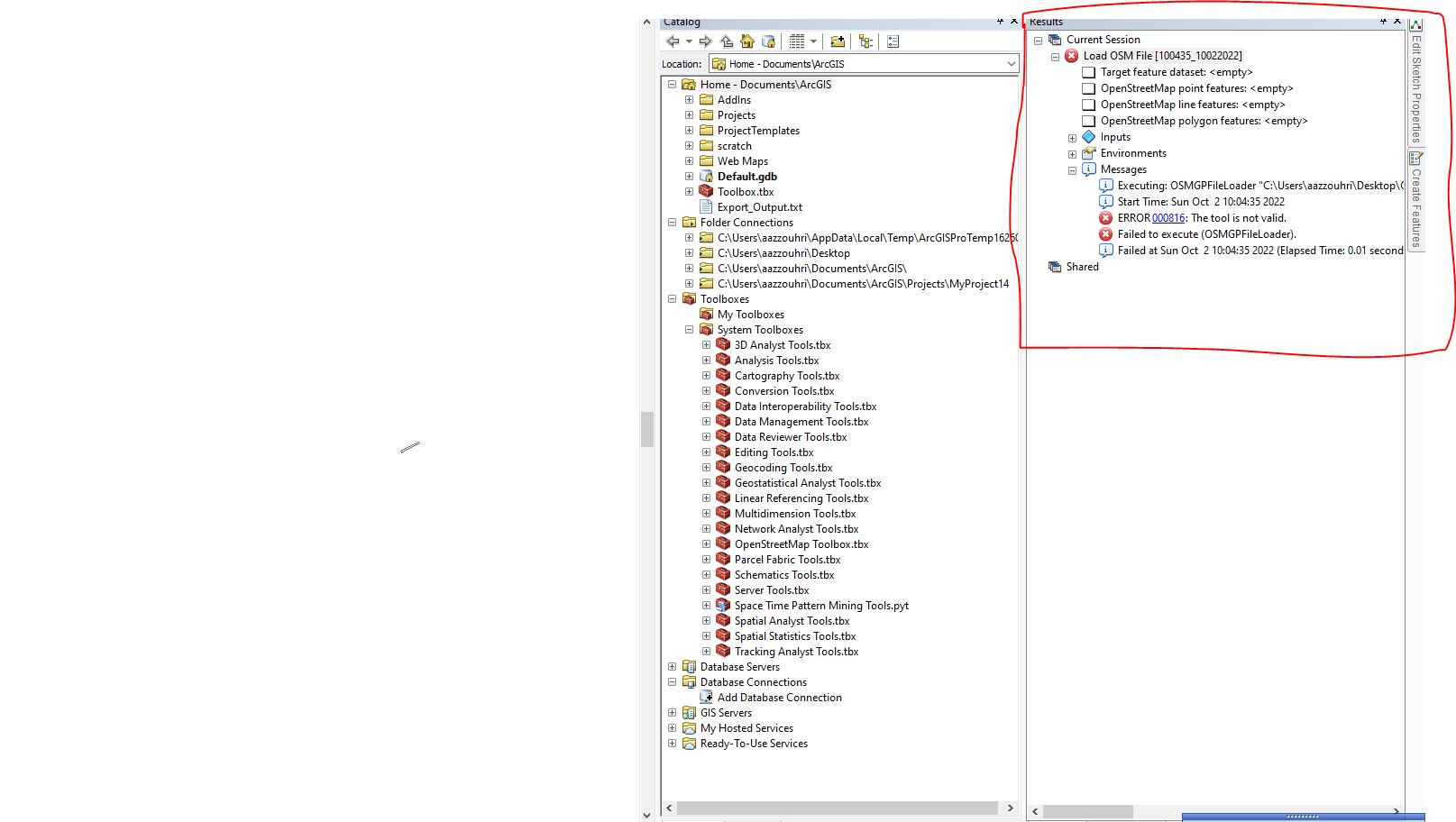1456x822 pixels.
Task: Open the ERROR 000816 help link
Action: (1168, 218)
